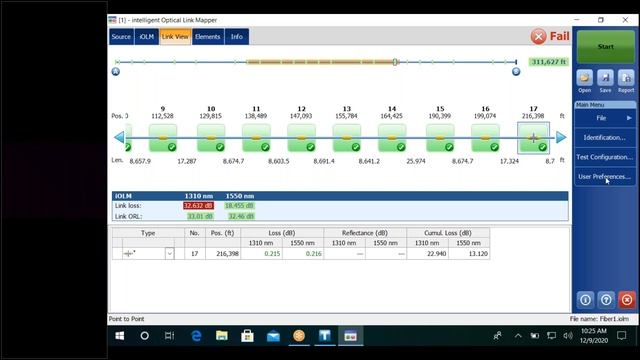Open Task View in taskbar
This screenshot has width=640, height=360.
169,336
